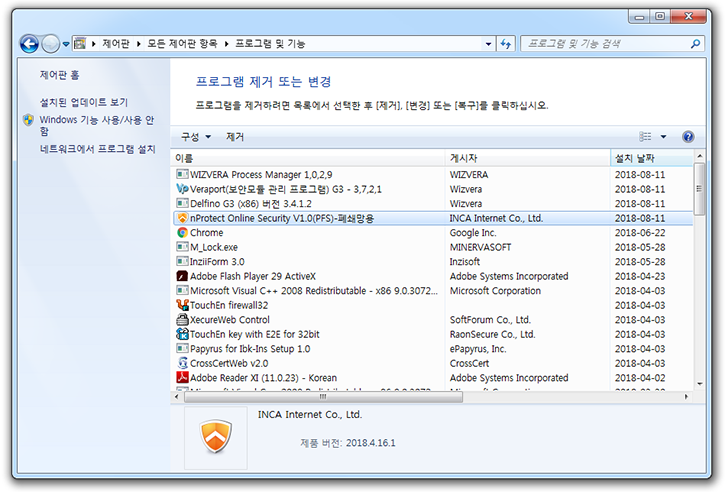
Task: Open 네트워크에서 프로그램 설치 link
Action: click(x=98, y=149)
